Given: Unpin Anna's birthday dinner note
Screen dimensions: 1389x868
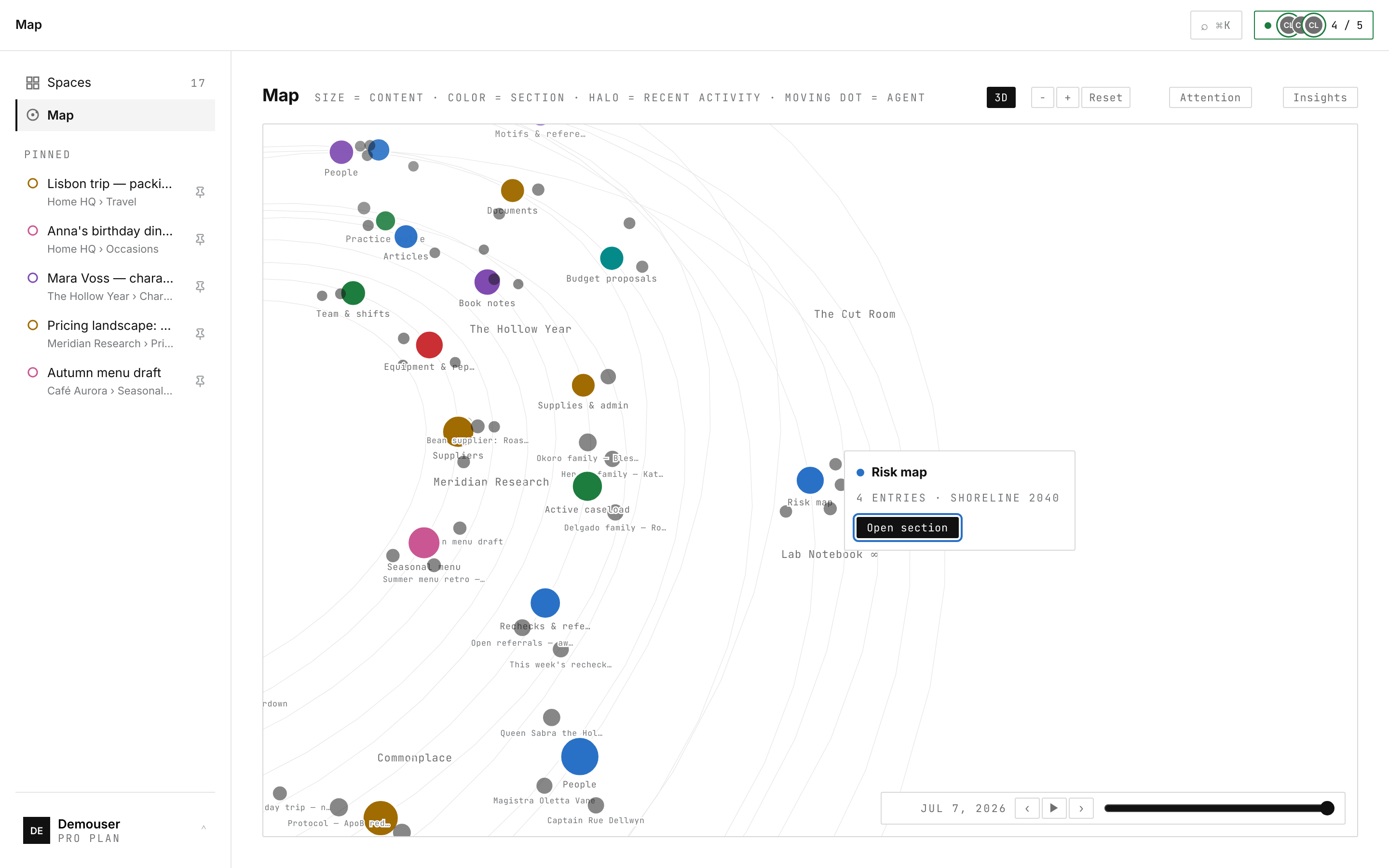Looking at the screenshot, I should (x=200, y=239).
